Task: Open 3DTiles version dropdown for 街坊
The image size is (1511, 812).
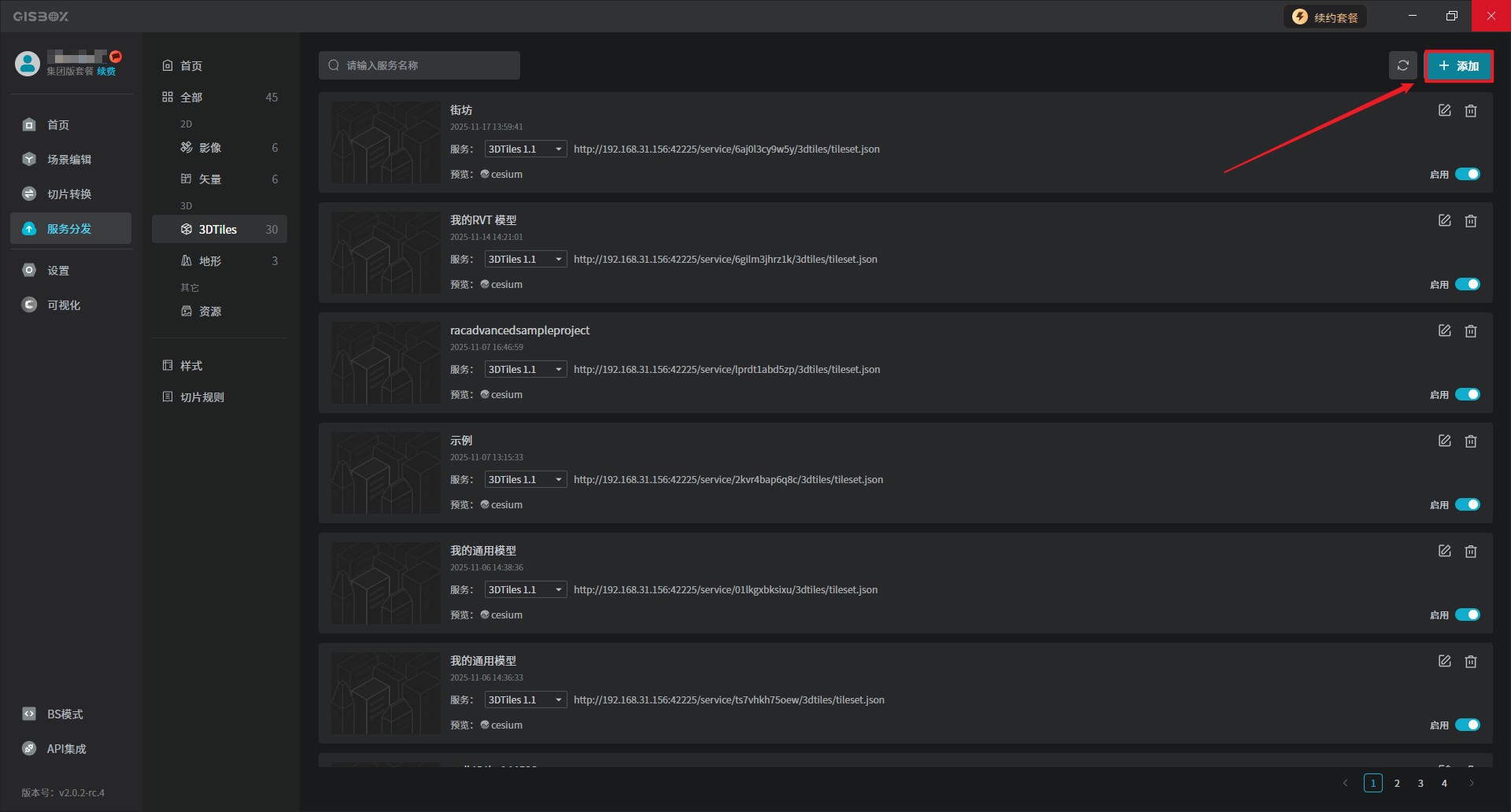Action: coord(525,149)
